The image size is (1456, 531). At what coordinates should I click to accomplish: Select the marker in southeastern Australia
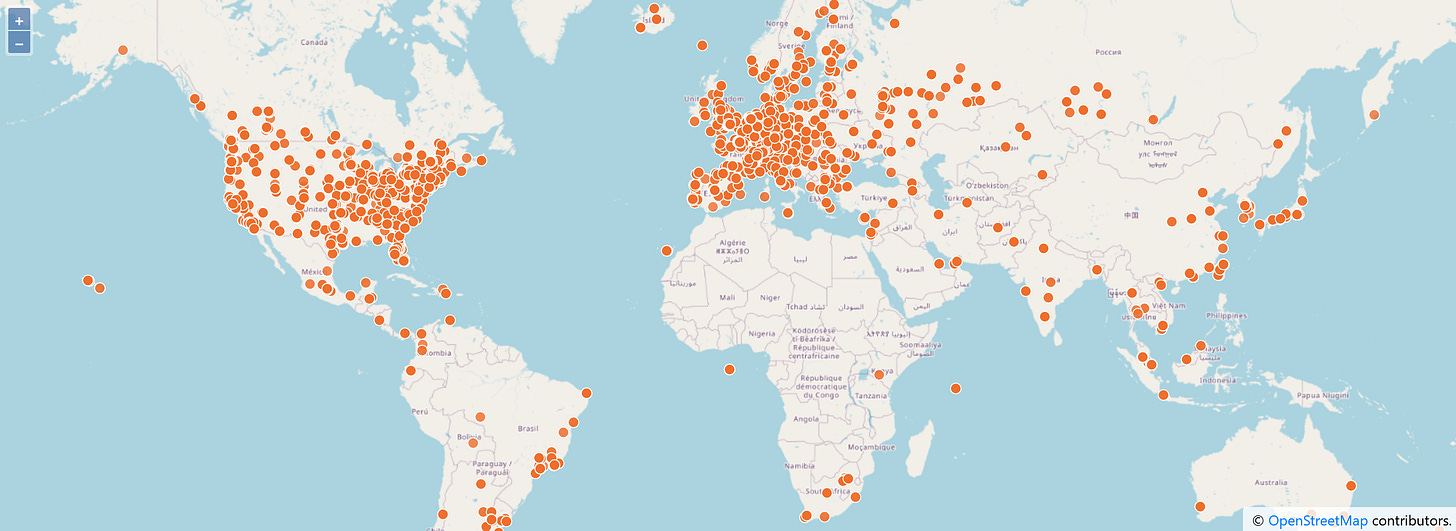1351,486
